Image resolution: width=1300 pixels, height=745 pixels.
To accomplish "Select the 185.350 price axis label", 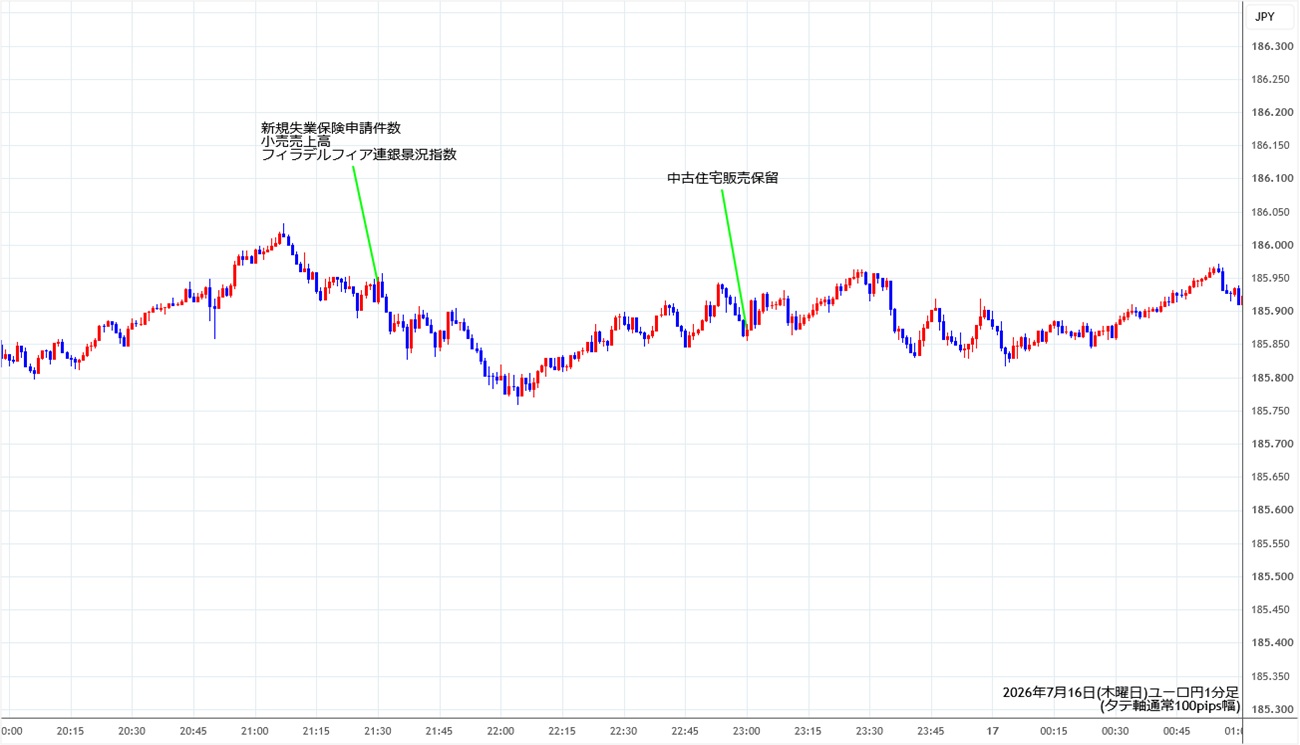I will pos(1270,676).
